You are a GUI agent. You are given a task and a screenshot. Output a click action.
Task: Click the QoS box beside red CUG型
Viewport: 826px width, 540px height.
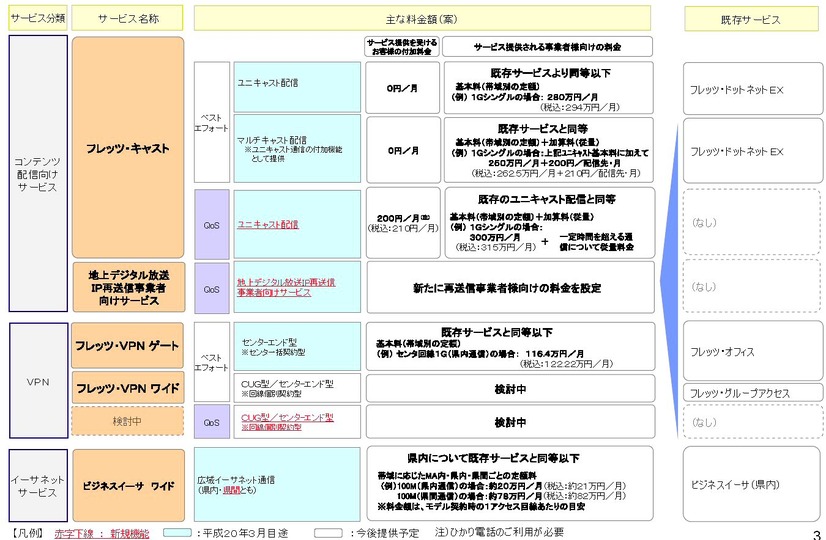(x=212, y=422)
